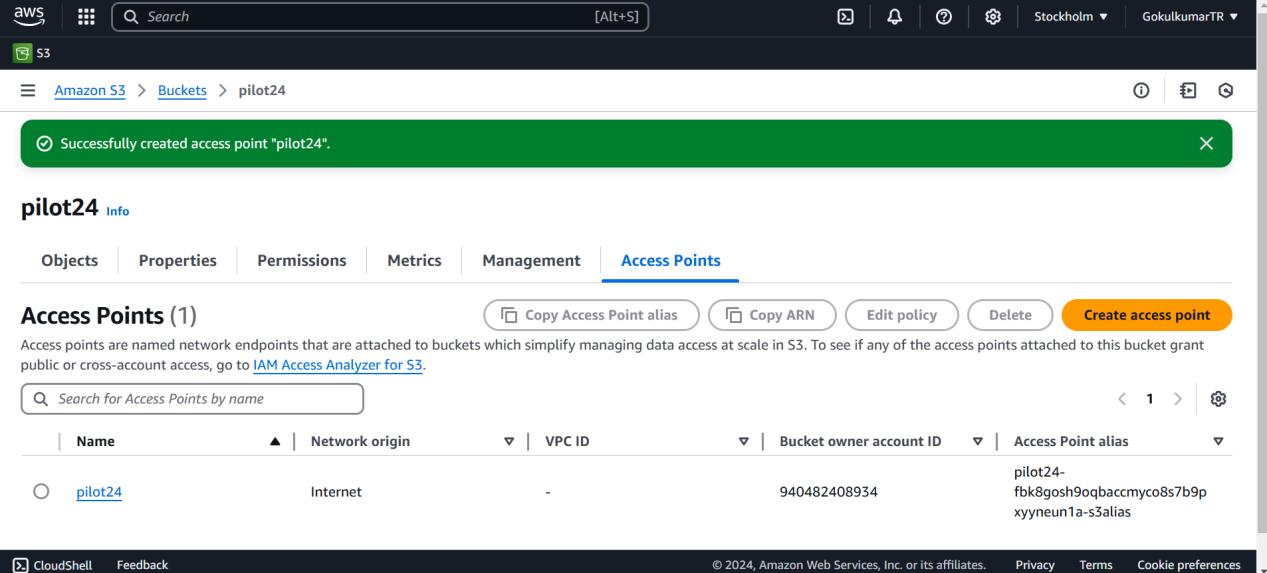Open the pilot24 access point link

[x=99, y=492]
